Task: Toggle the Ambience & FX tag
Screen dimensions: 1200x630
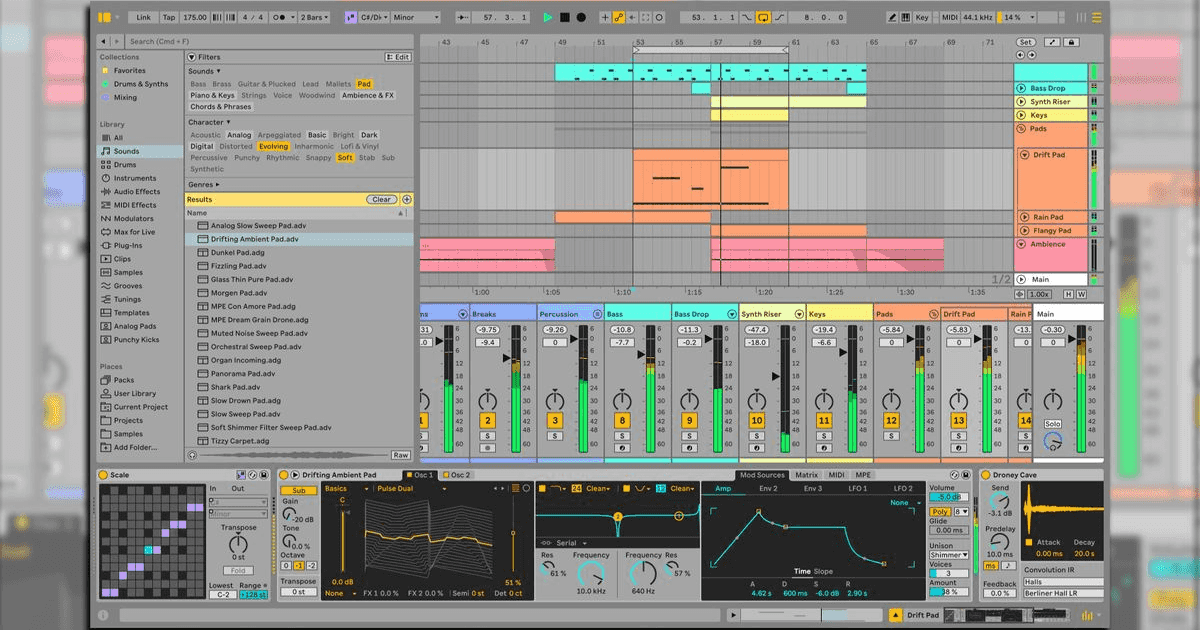Action: [368, 95]
